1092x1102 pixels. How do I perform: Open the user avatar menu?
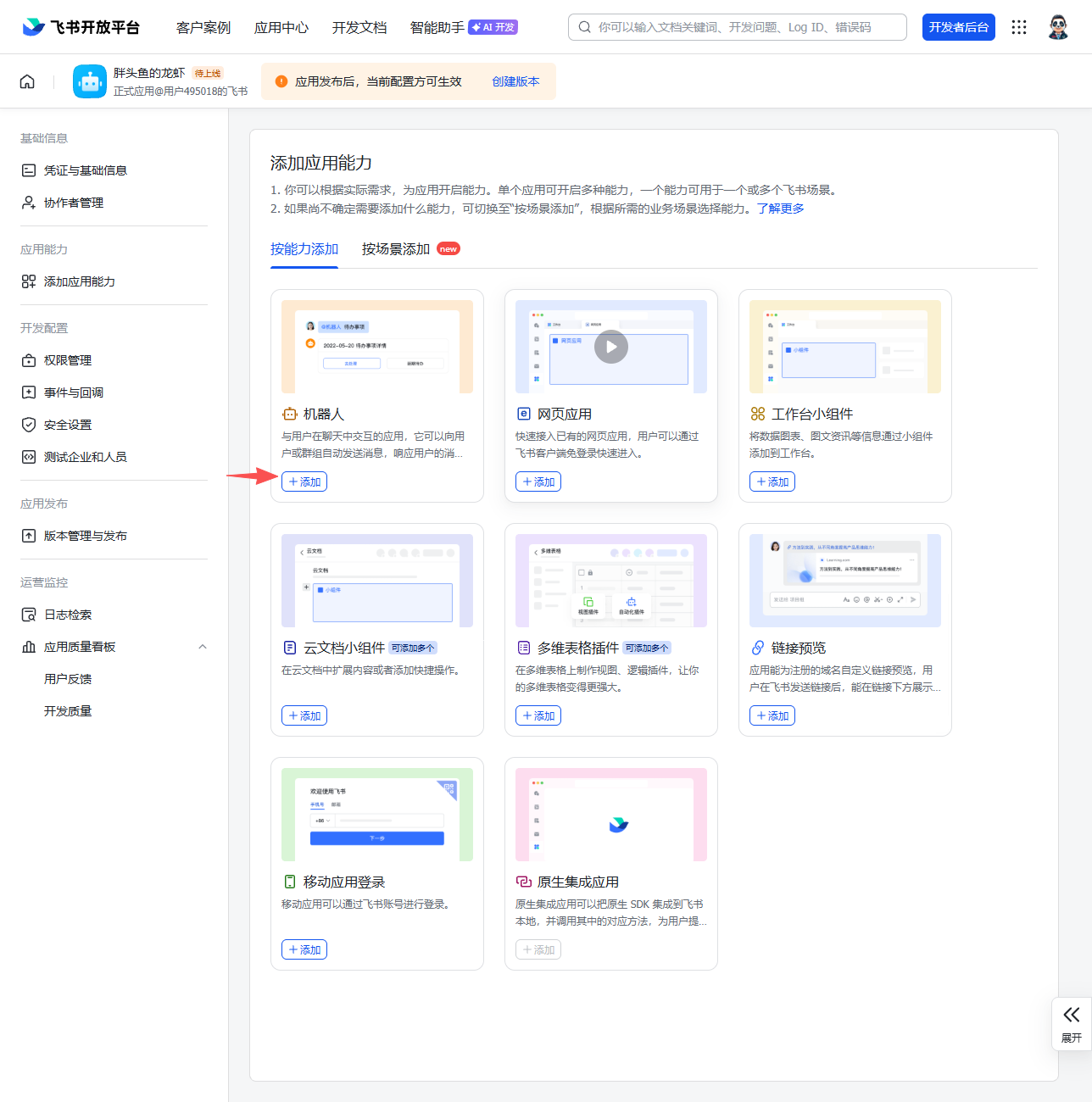coord(1058,27)
